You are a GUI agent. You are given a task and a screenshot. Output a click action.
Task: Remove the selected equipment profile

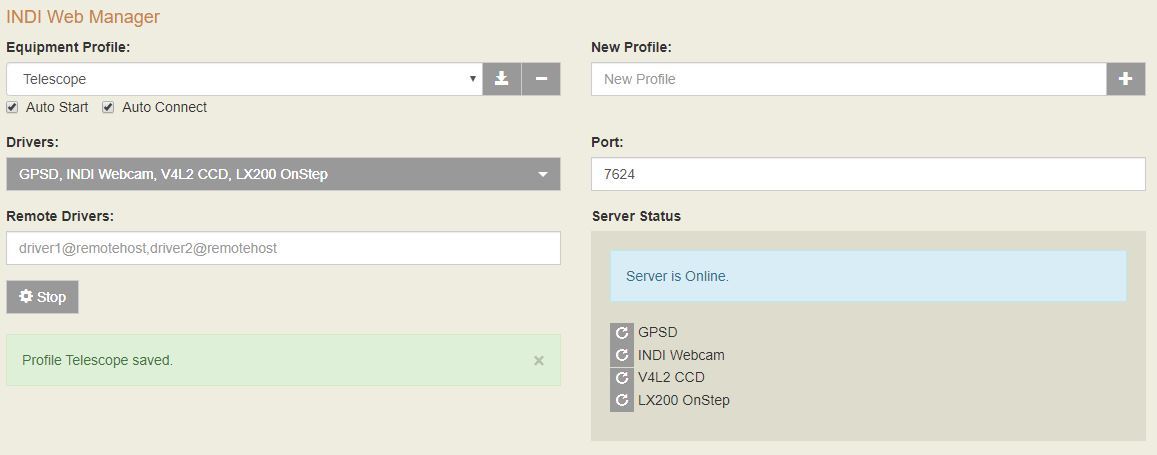[x=541, y=79]
